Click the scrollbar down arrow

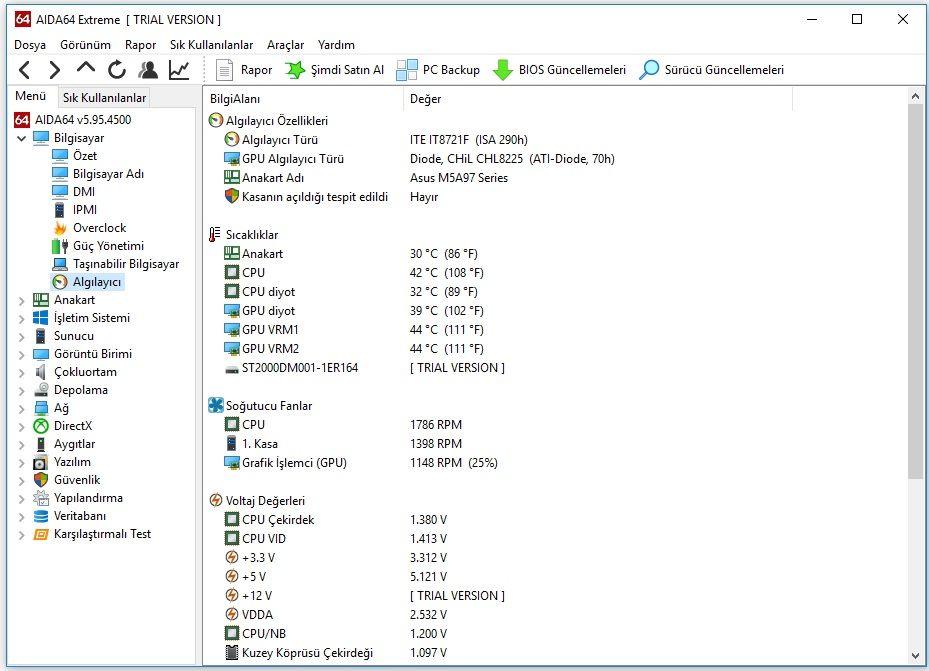click(x=915, y=656)
